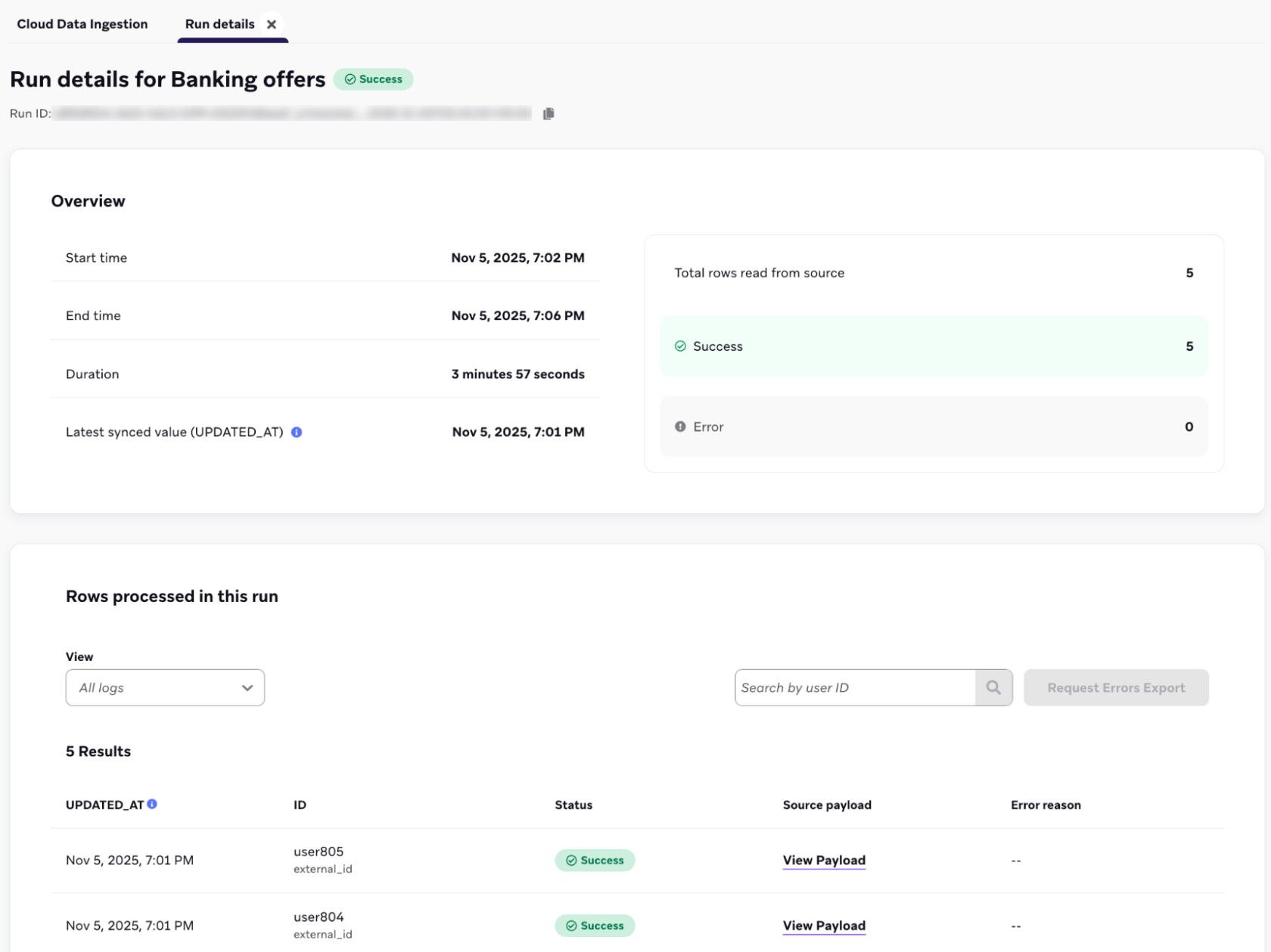Viewport: 1271px width, 952px height.
Task: Copy the Run ID to clipboard
Action: click(x=548, y=113)
